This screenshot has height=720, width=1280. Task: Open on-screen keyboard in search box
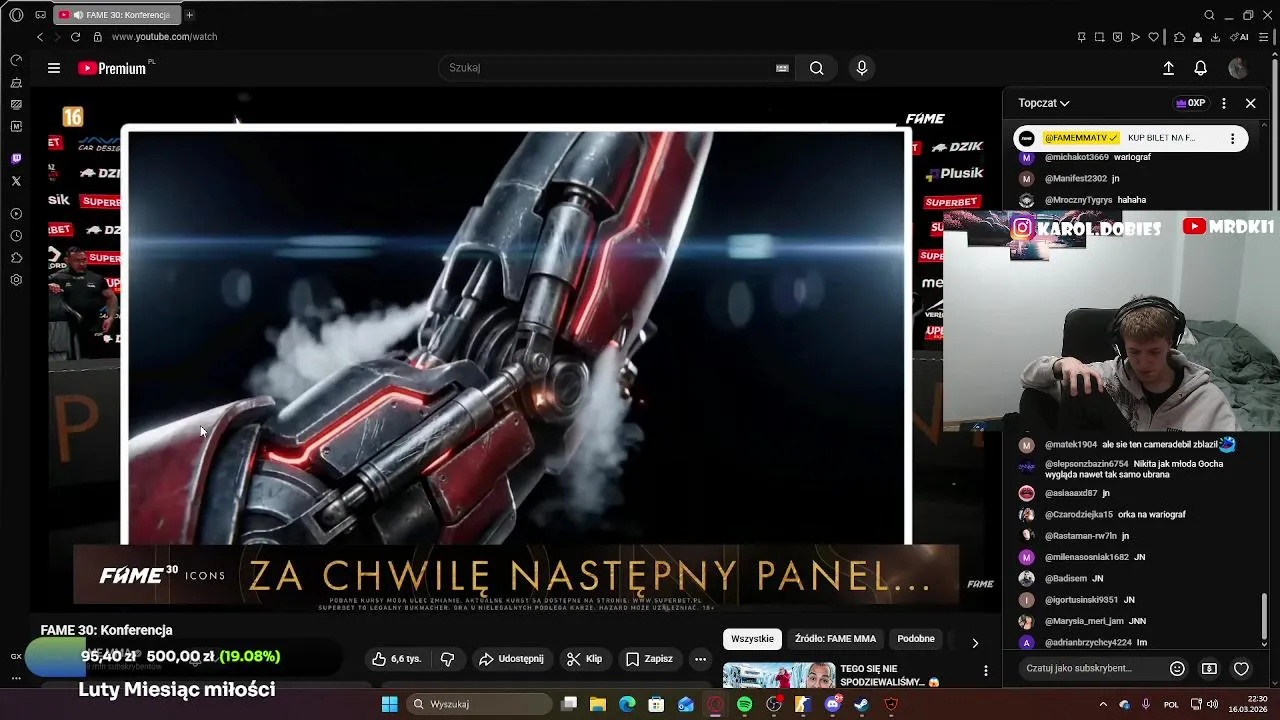pyautogui.click(x=782, y=68)
